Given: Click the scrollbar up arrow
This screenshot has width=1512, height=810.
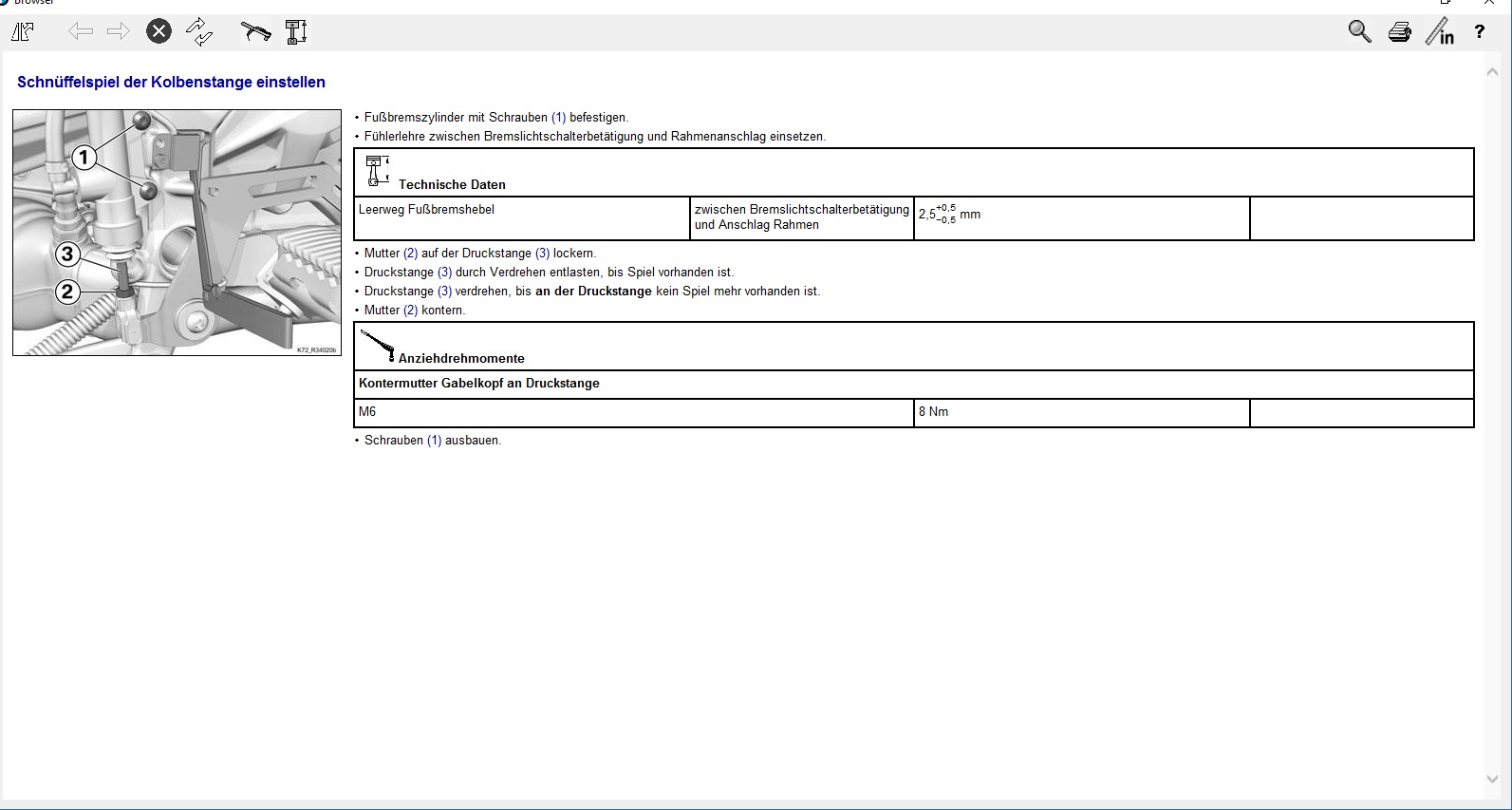Looking at the screenshot, I should [1492, 70].
